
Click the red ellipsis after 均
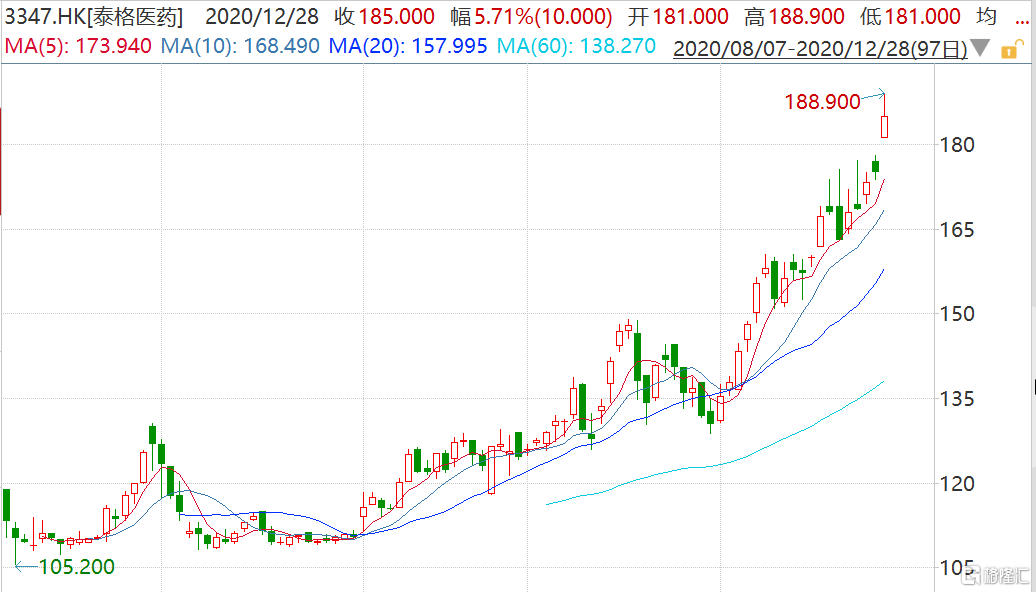coord(1021,18)
